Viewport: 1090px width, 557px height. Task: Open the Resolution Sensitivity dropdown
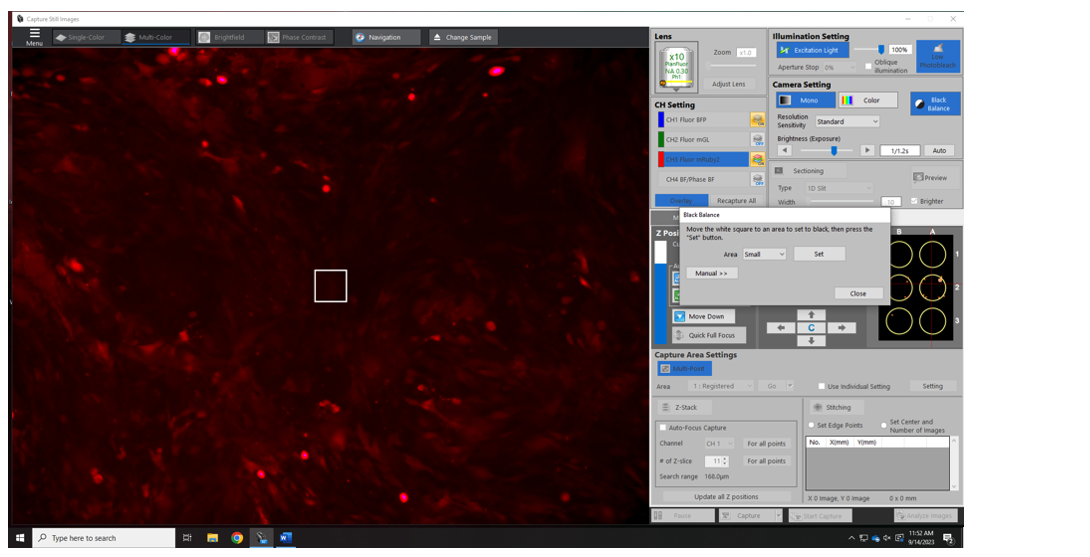(x=847, y=122)
